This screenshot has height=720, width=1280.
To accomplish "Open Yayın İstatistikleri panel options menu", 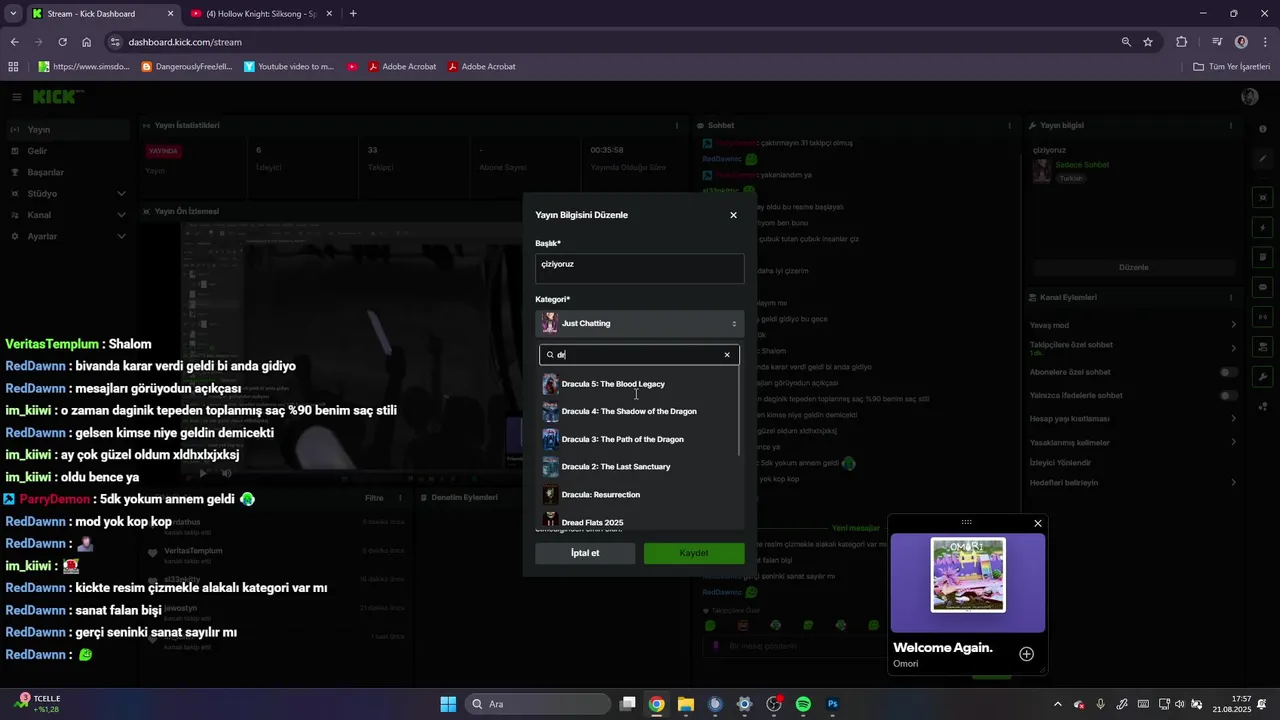I will pos(677,126).
